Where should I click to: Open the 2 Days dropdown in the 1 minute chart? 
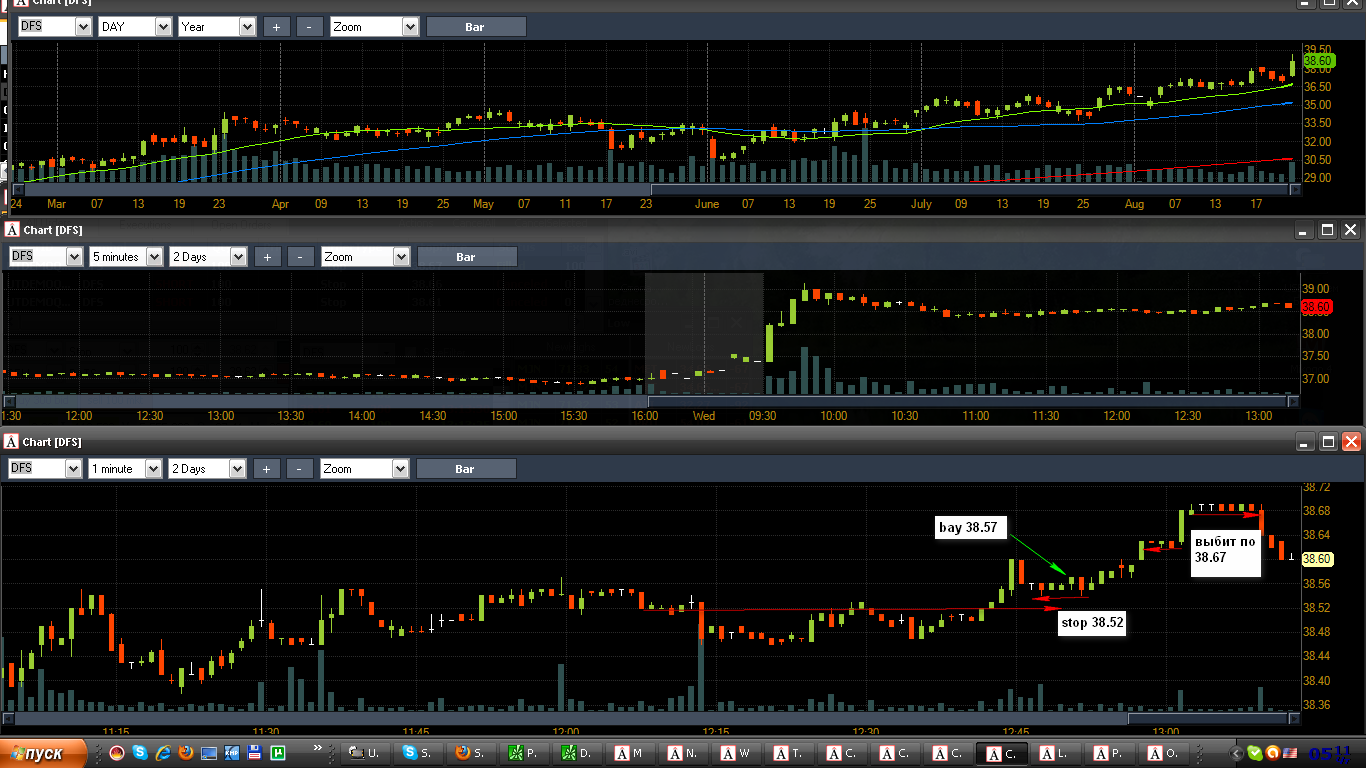pos(208,468)
